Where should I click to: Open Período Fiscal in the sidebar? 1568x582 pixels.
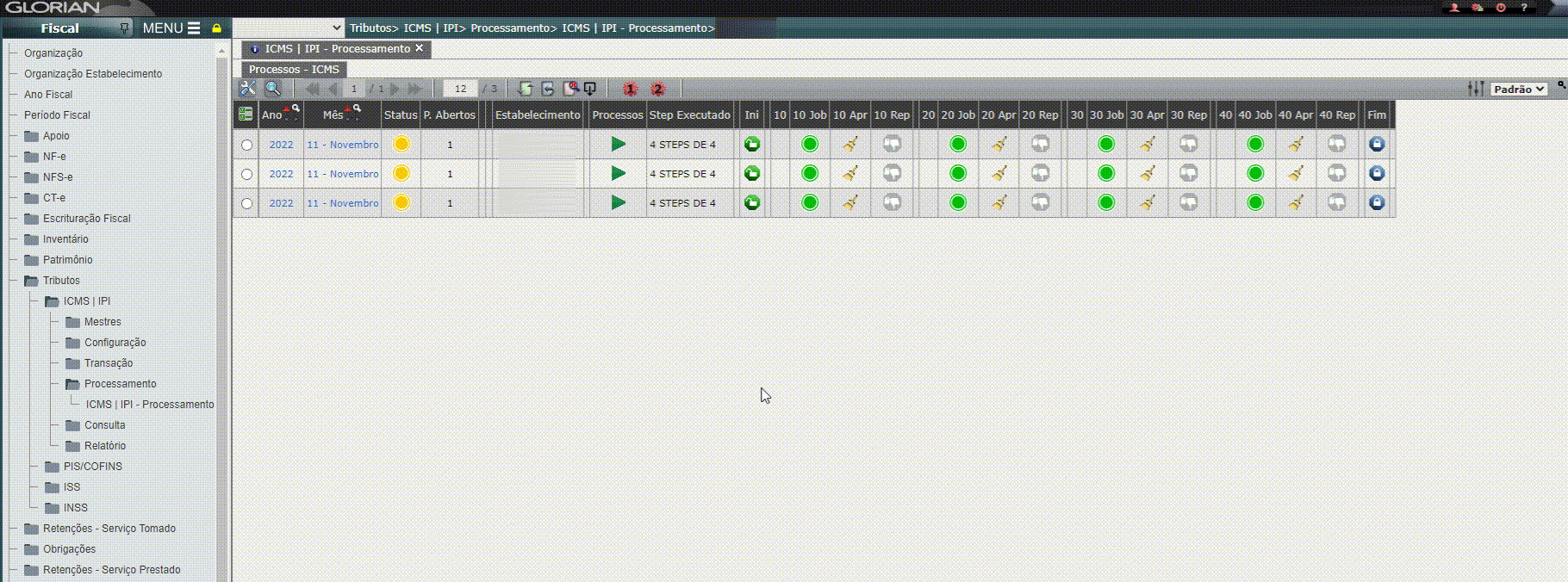pos(57,115)
